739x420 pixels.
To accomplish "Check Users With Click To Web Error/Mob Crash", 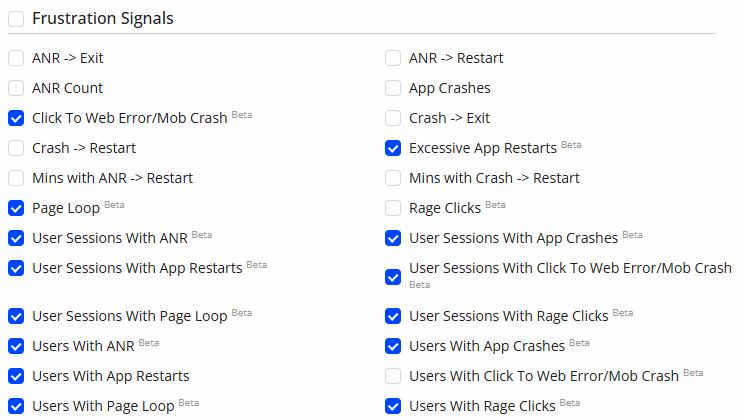I will 393,376.
